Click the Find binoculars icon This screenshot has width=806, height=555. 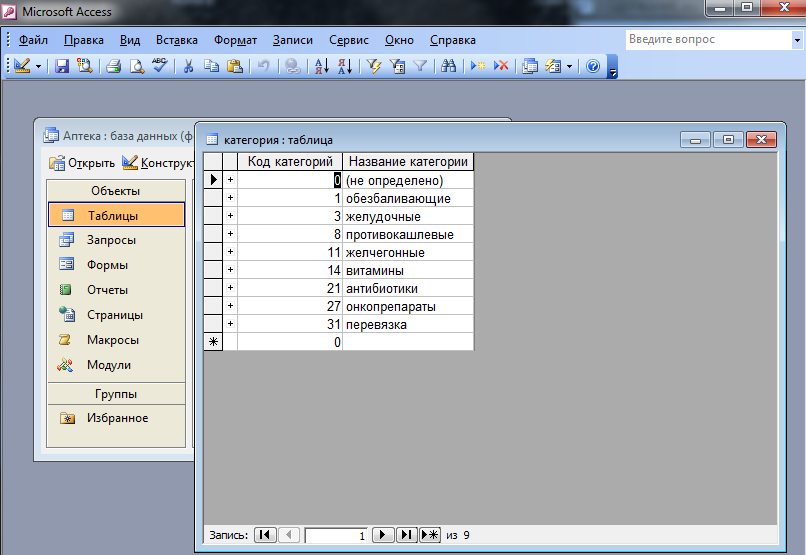[448, 66]
